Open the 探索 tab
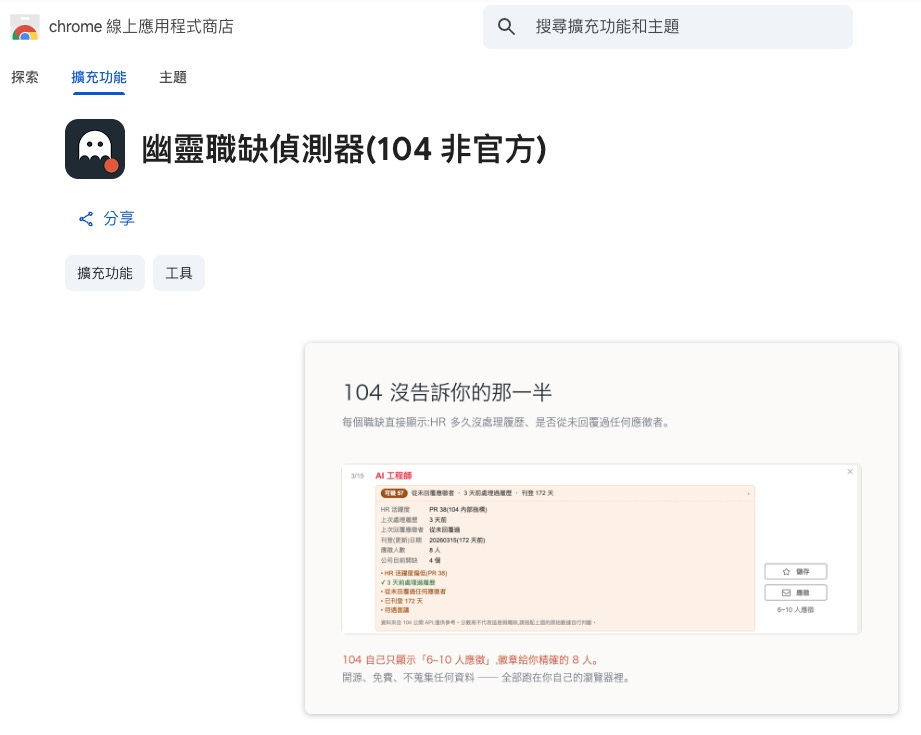The height and width of the screenshot is (735, 921). 25,77
